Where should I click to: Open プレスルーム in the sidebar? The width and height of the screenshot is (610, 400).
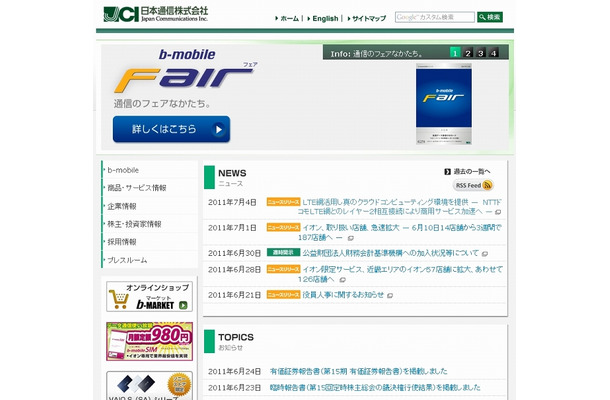127,260
